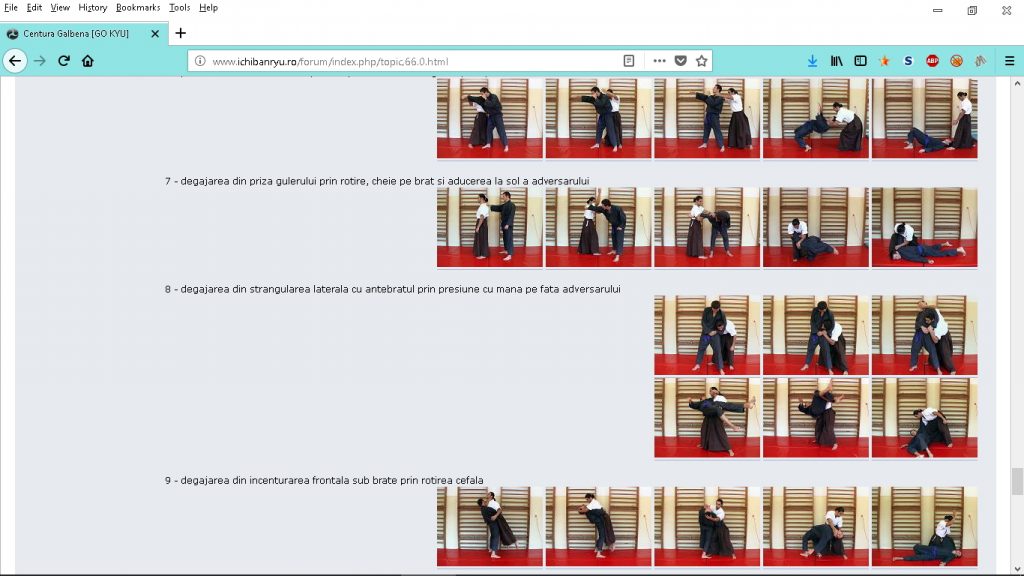This screenshot has width=1024, height=576.
Task: Open the Help menu
Action: coord(208,8)
